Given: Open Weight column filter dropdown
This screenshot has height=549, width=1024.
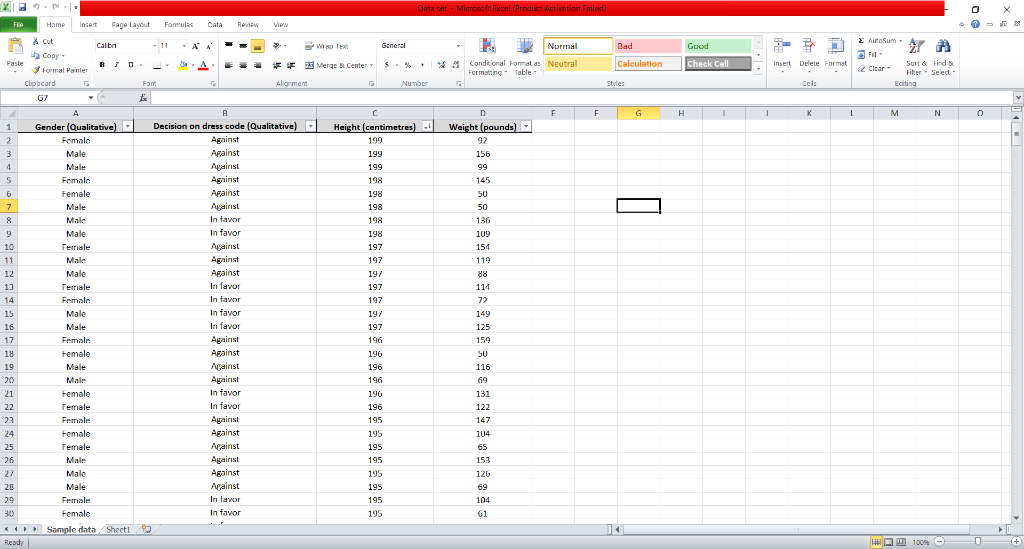Looking at the screenshot, I should (x=526, y=126).
